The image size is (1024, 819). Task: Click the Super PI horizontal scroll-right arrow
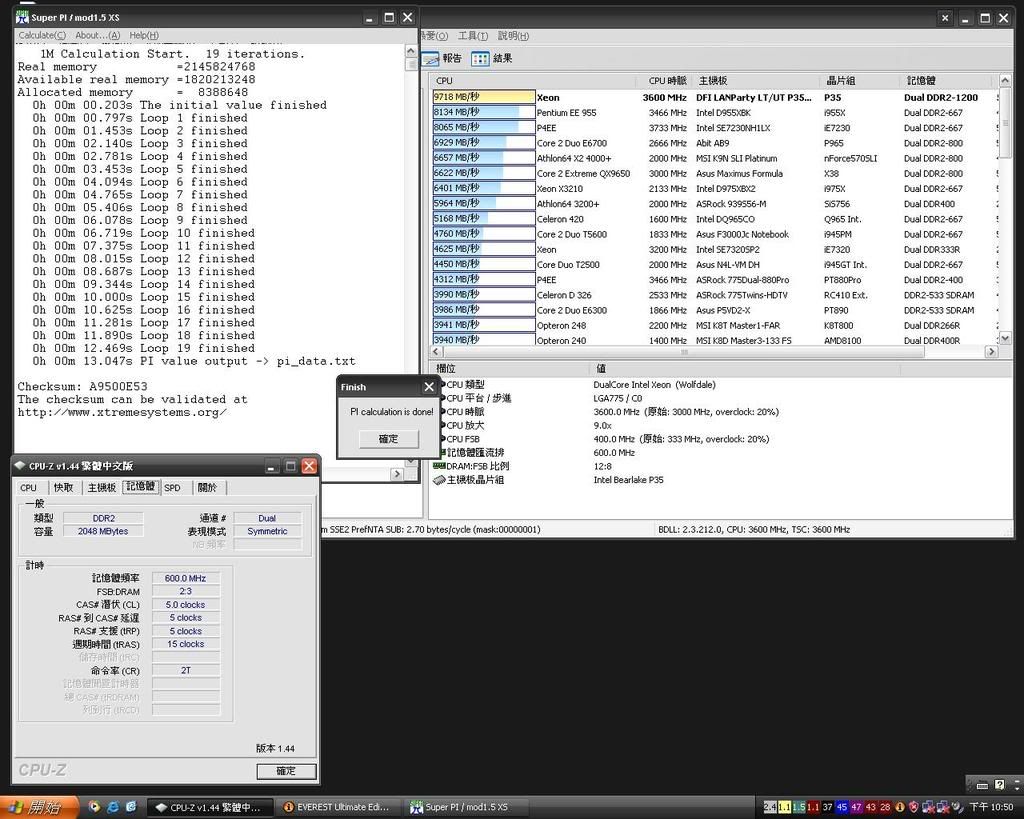(x=396, y=474)
